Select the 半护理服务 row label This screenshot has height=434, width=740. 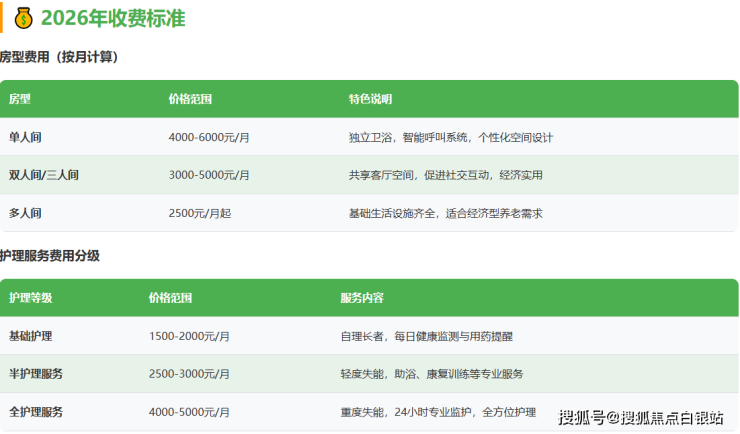pos(36,374)
